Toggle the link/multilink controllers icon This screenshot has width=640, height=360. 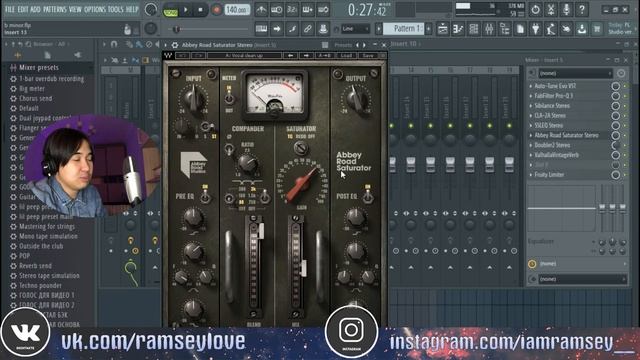(308, 29)
